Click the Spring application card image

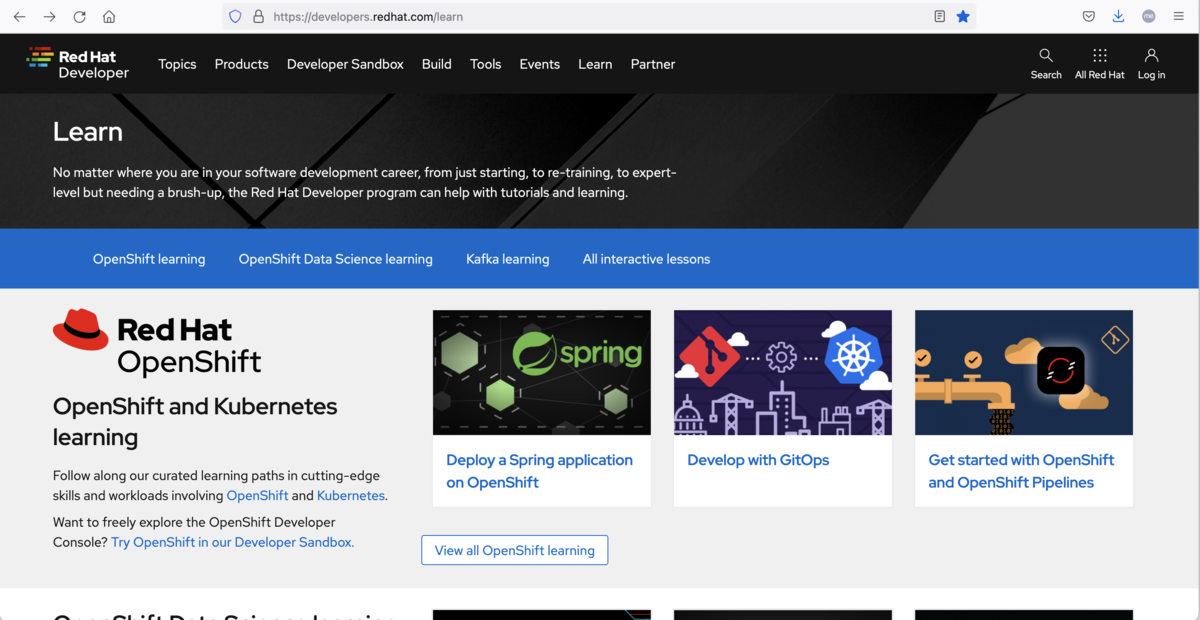point(542,372)
